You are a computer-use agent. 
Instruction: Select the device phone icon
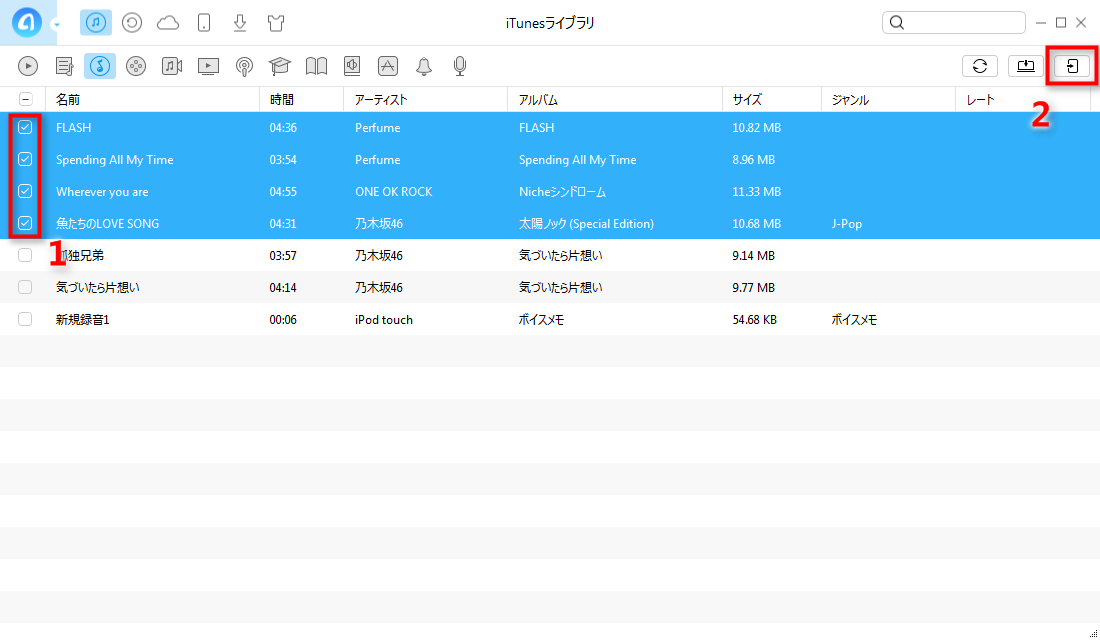point(204,23)
